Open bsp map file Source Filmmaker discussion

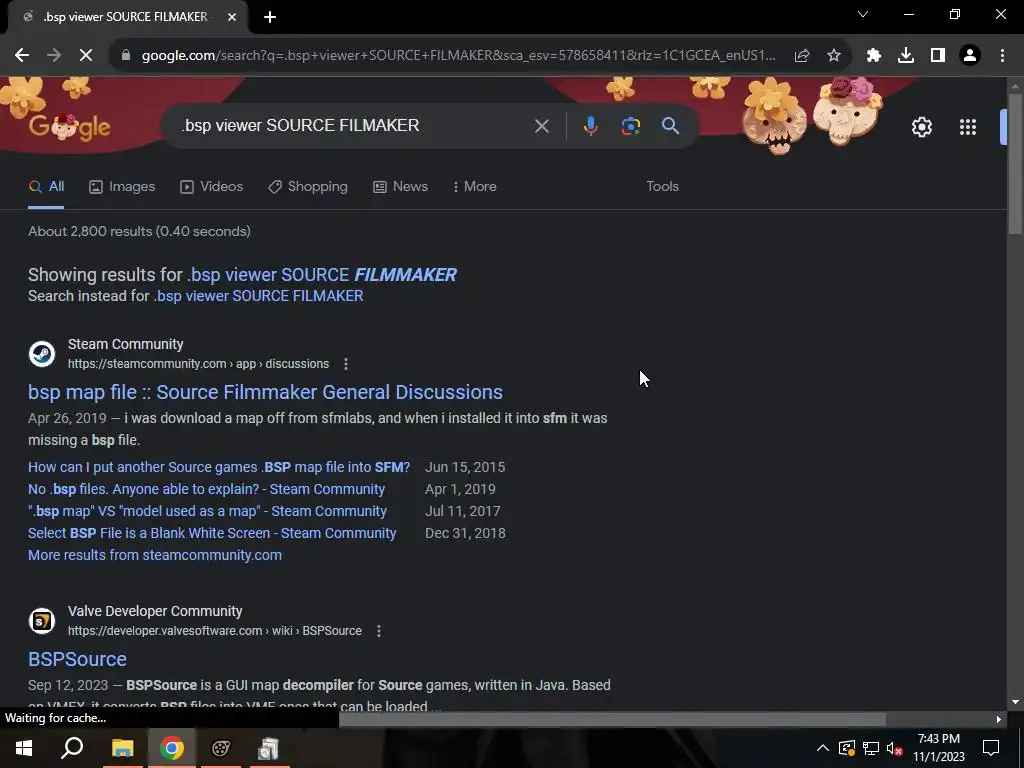(265, 392)
